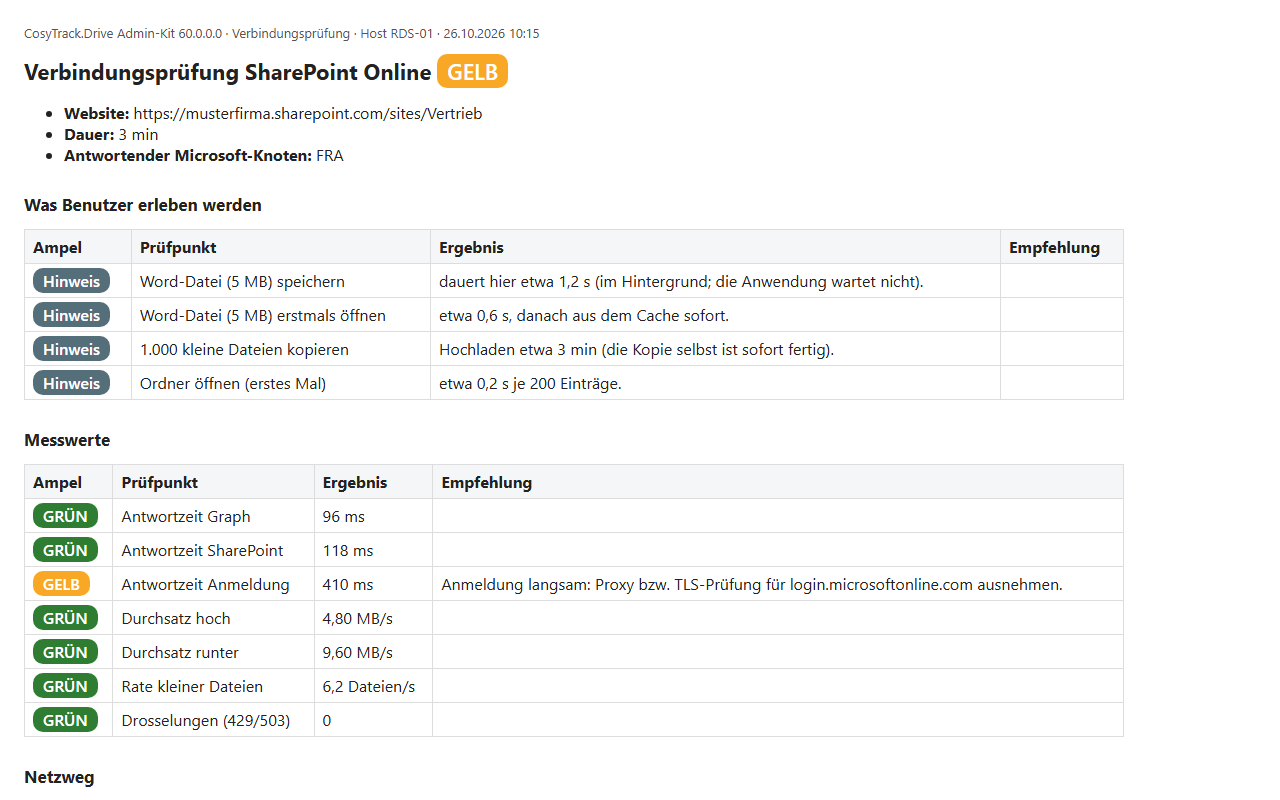
Task: Select the '6,2 Dateien/s' value
Action: (369, 687)
